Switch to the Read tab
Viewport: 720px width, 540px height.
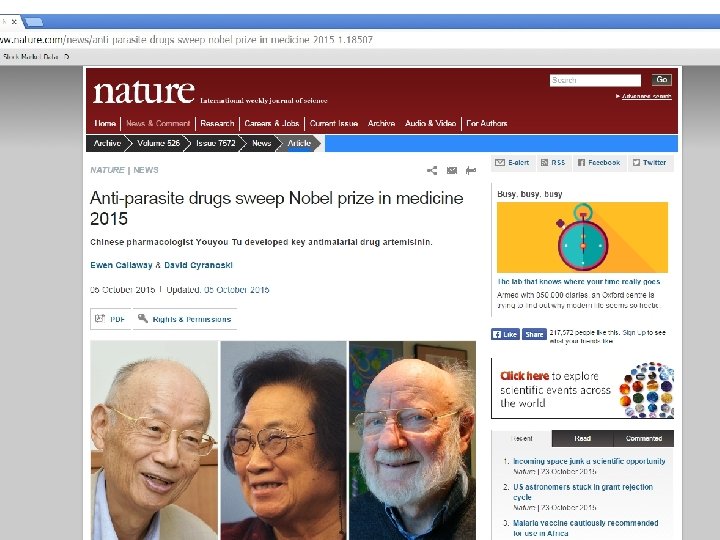point(582,439)
